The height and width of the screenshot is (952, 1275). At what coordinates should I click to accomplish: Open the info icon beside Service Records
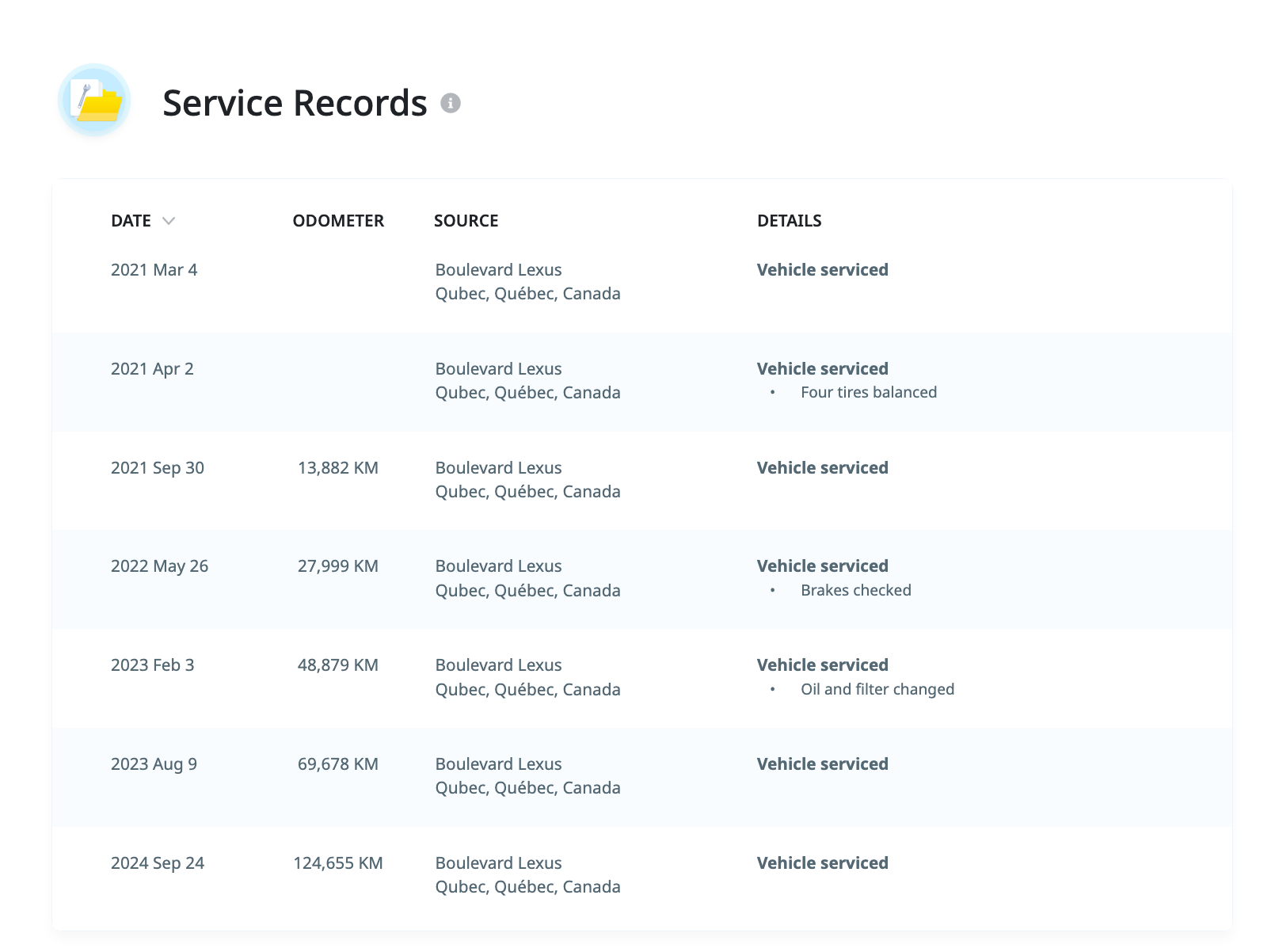(x=451, y=103)
